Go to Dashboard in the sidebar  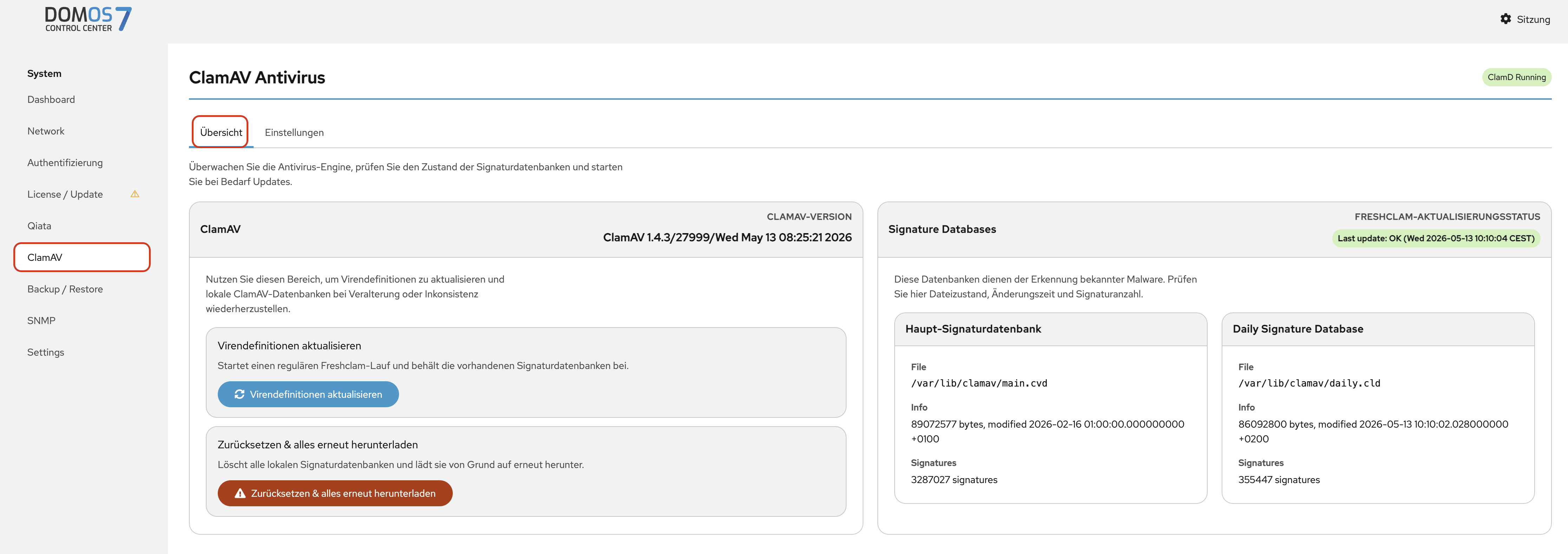(51, 99)
